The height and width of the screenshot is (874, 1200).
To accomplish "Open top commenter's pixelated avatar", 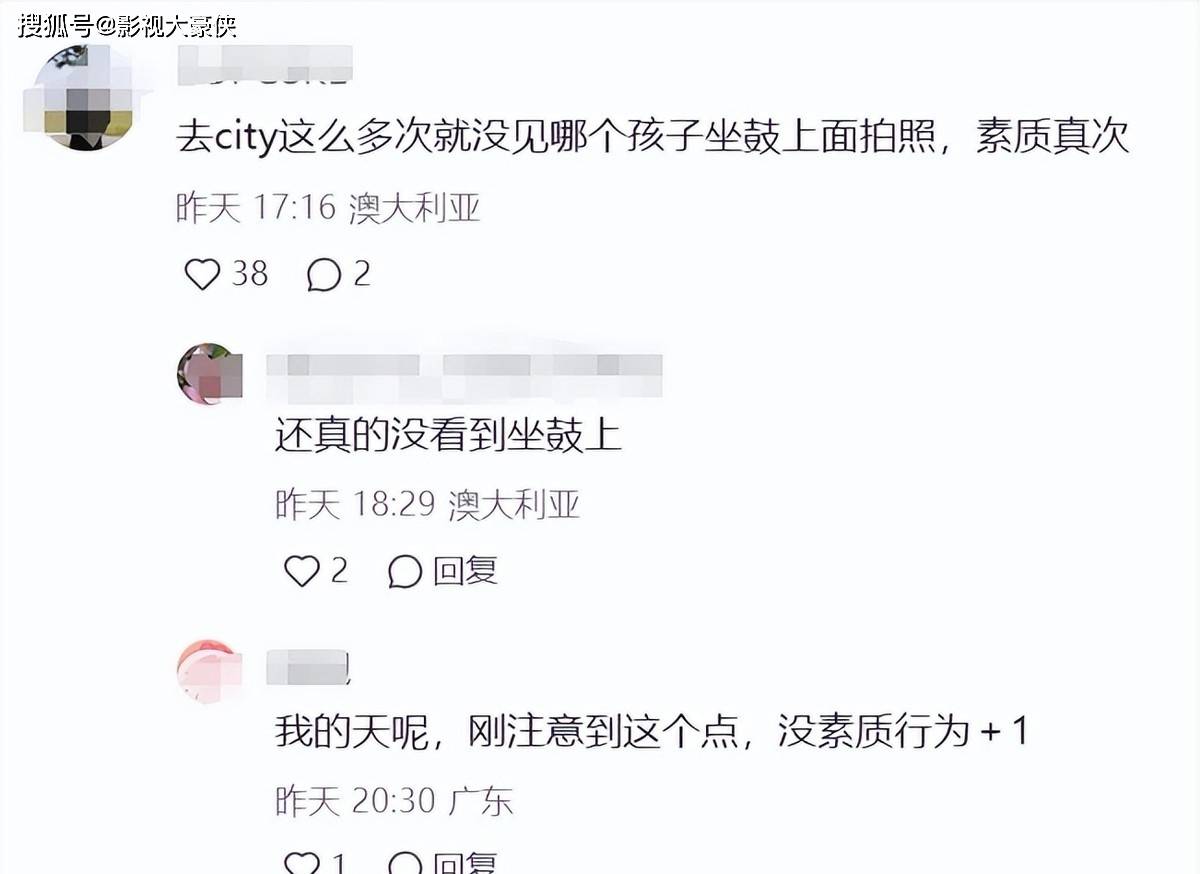I will click(78, 97).
